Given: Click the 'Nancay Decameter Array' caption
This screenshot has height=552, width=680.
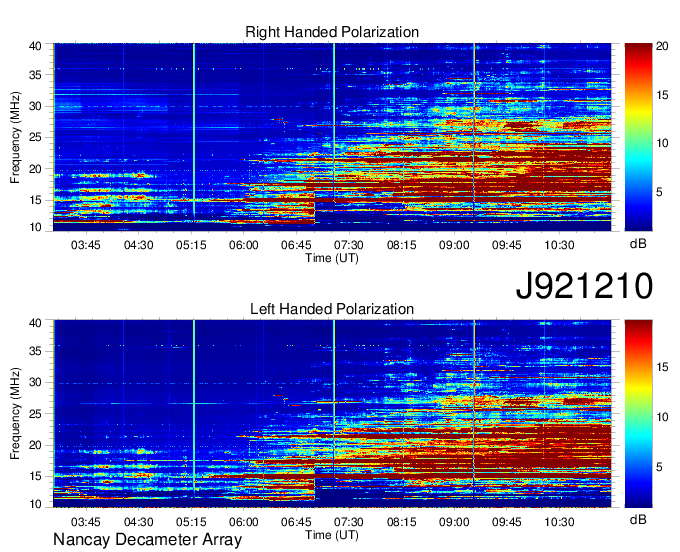Looking at the screenshot, I should click(147, 540).
